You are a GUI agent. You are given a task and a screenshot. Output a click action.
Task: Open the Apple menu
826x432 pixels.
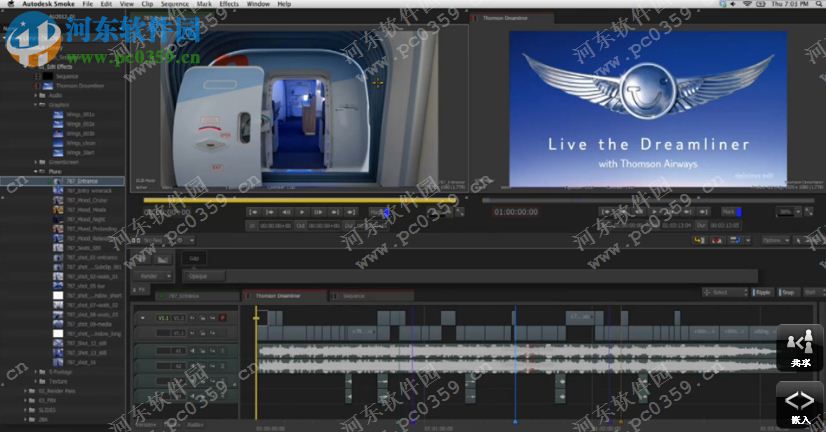pyautogui.click(x=11, y=4)
